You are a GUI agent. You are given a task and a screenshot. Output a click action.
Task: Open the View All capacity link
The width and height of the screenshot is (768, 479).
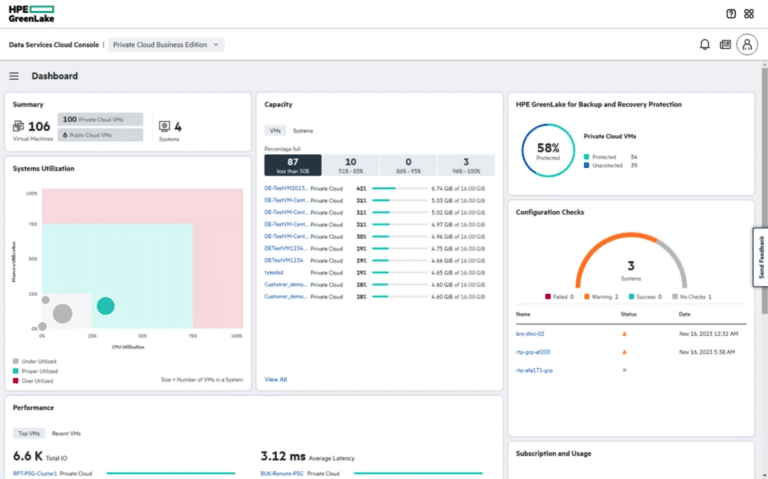coord(276,380)
